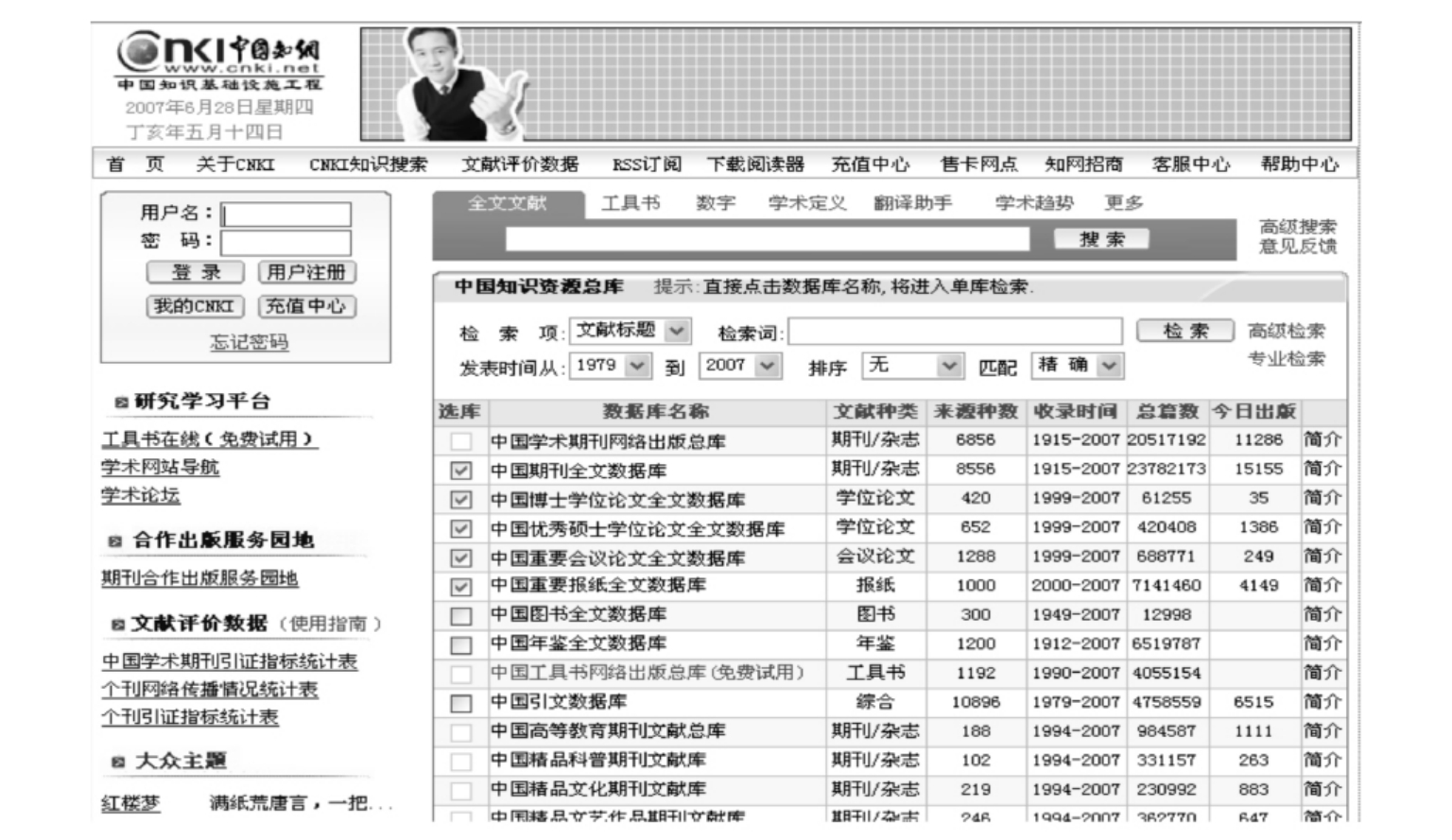The image size is (1452, 840).
Task: Tick checkbox for 中国图书全文数据库
Action: 460,616
